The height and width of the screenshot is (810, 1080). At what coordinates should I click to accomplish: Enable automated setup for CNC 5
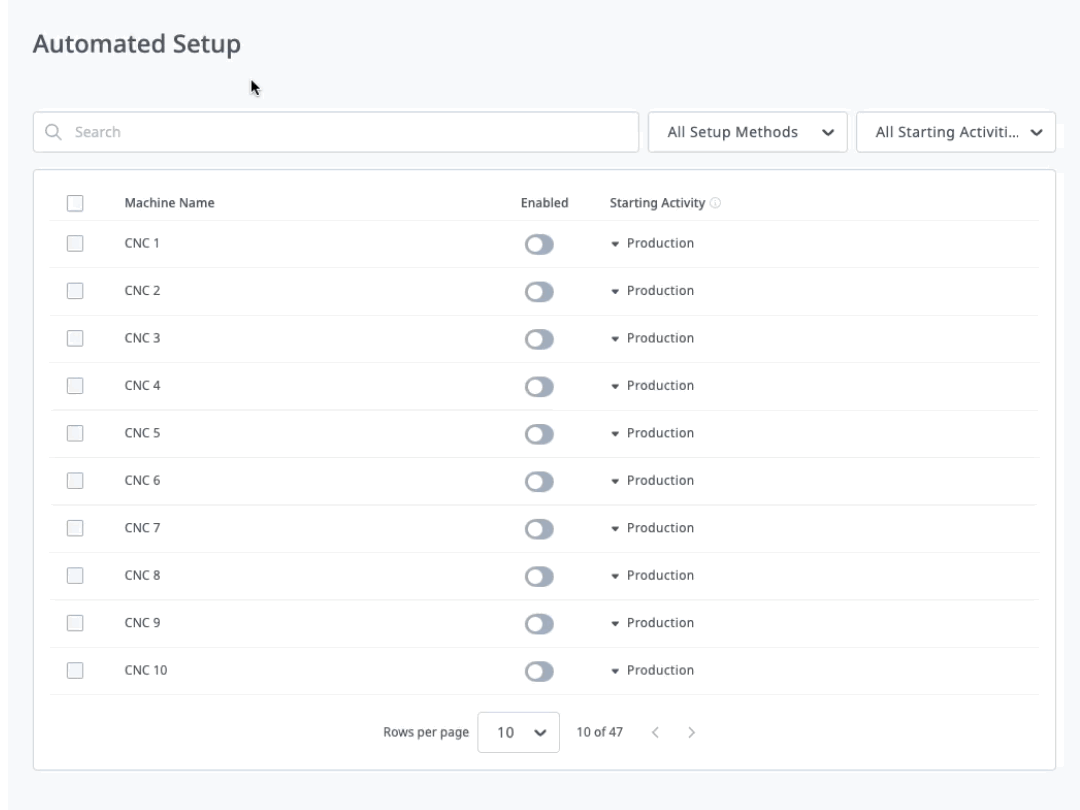(538, 432)
